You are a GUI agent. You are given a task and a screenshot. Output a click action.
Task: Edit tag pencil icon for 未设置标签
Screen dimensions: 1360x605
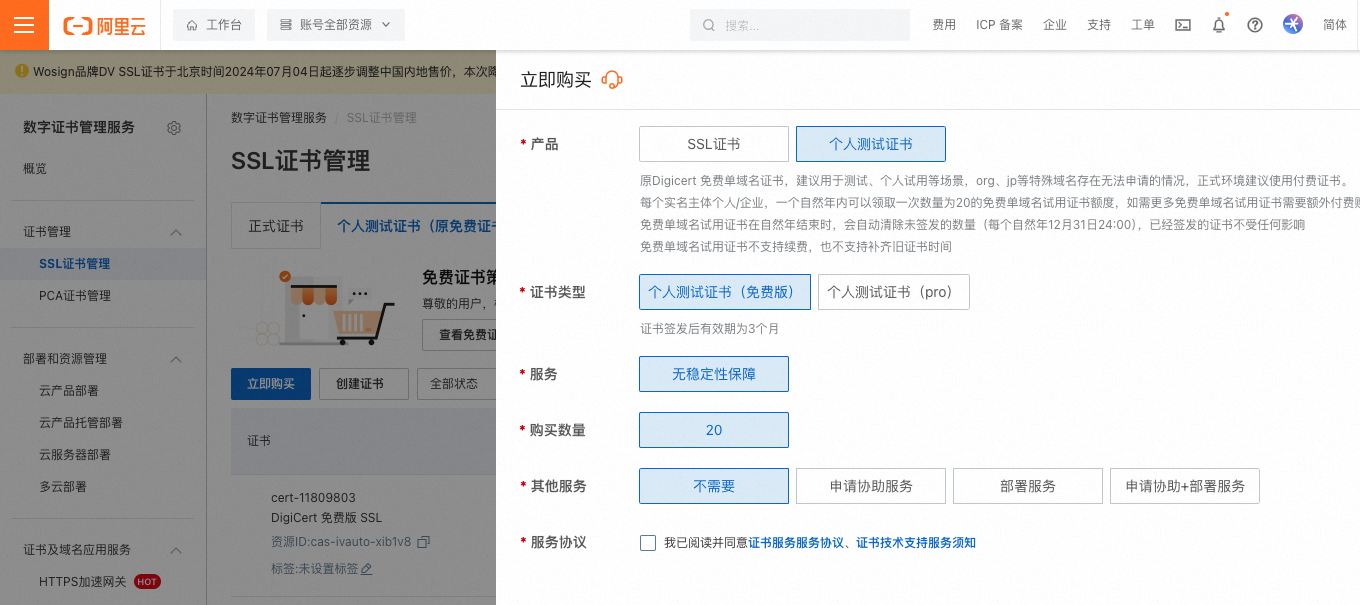point(366,569)
